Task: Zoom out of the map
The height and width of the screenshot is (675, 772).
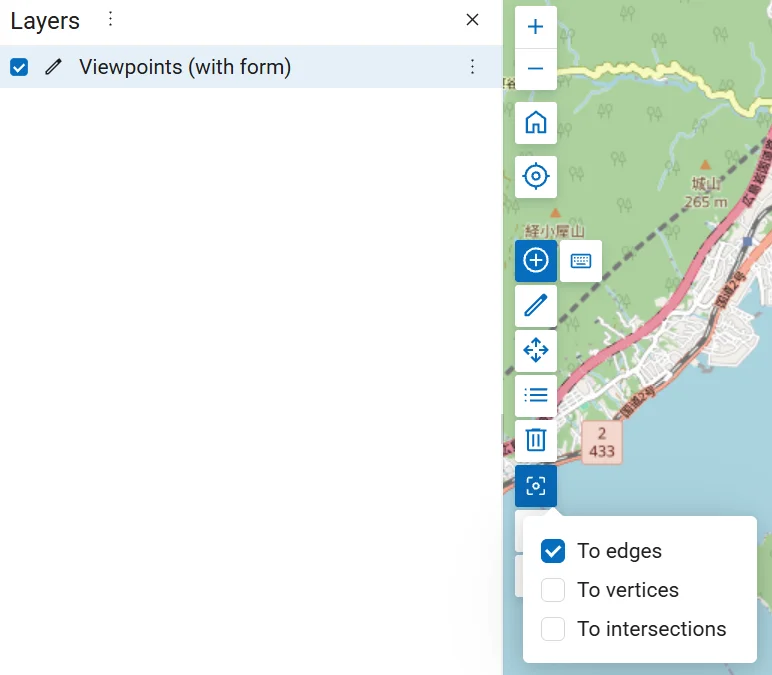Action: 536,69
